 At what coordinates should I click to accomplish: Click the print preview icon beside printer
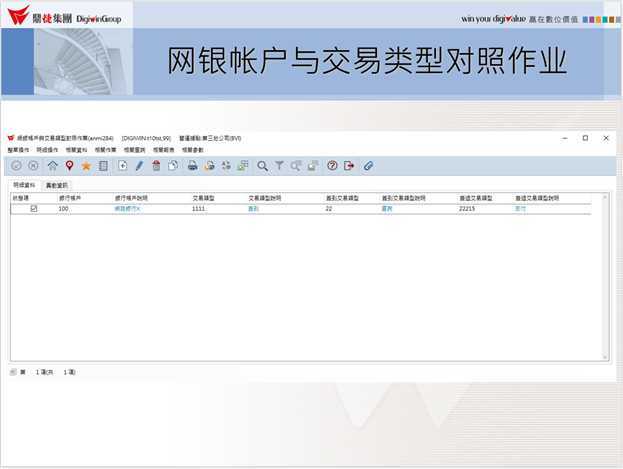pyautogui.click(x=210, y=166)
